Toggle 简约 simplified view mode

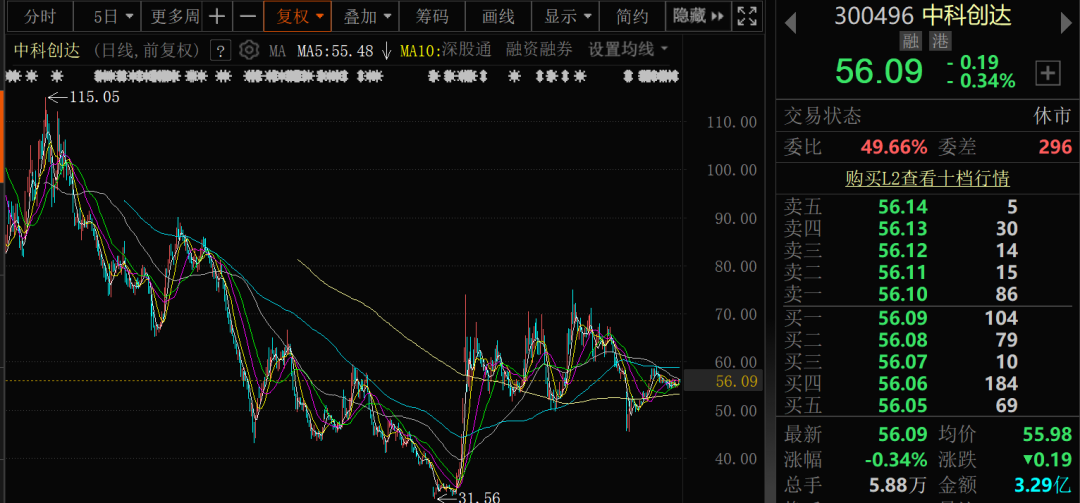click(632, 16)
